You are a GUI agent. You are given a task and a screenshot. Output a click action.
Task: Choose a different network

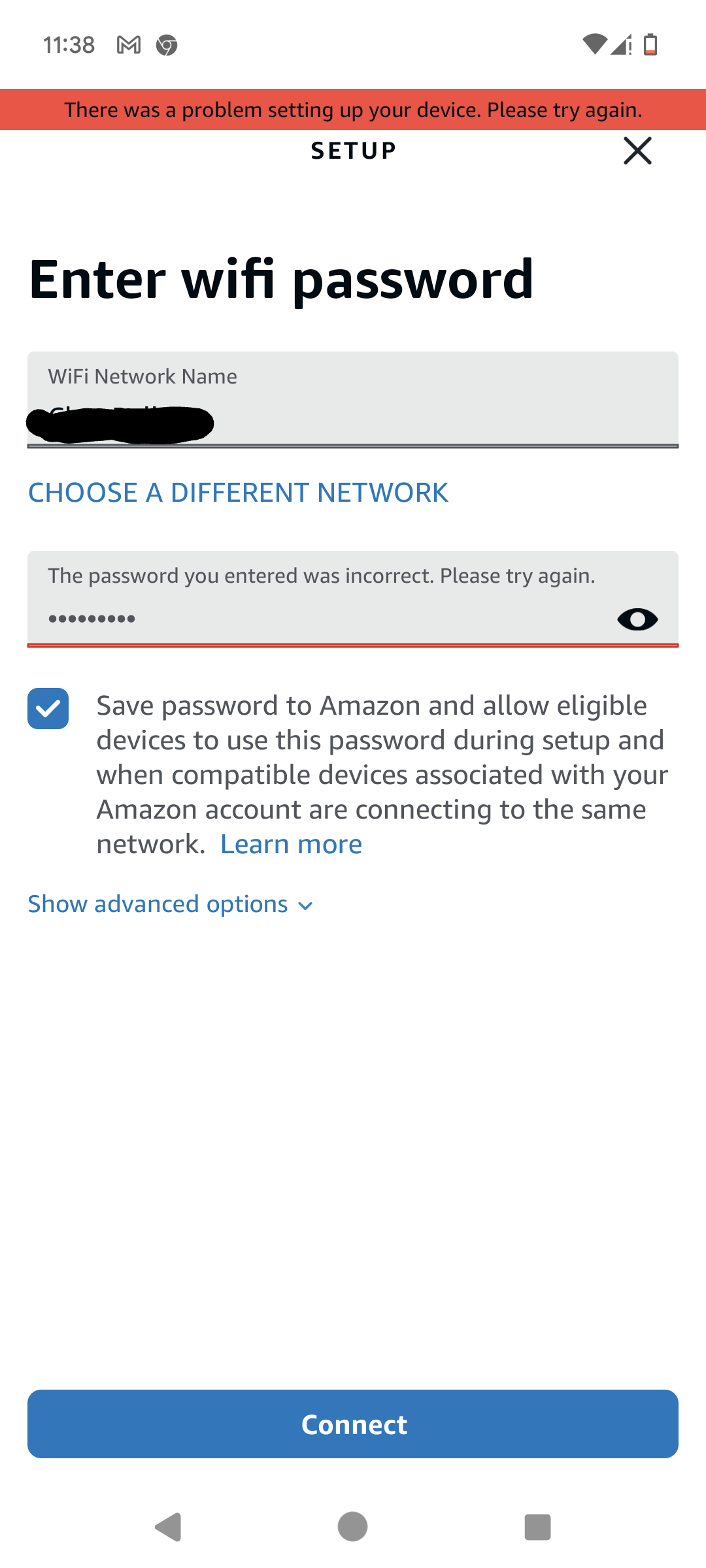tap(238, 493)
